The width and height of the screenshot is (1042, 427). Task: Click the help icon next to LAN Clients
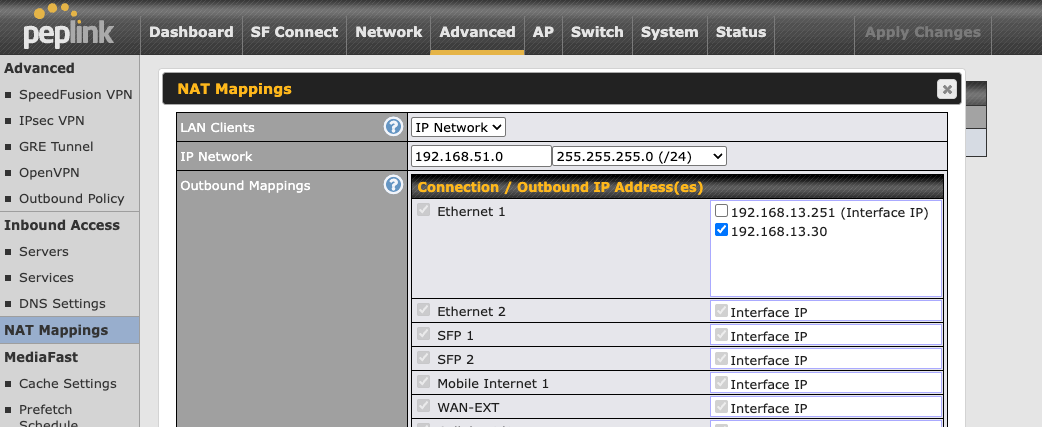[x=393, y=127]
